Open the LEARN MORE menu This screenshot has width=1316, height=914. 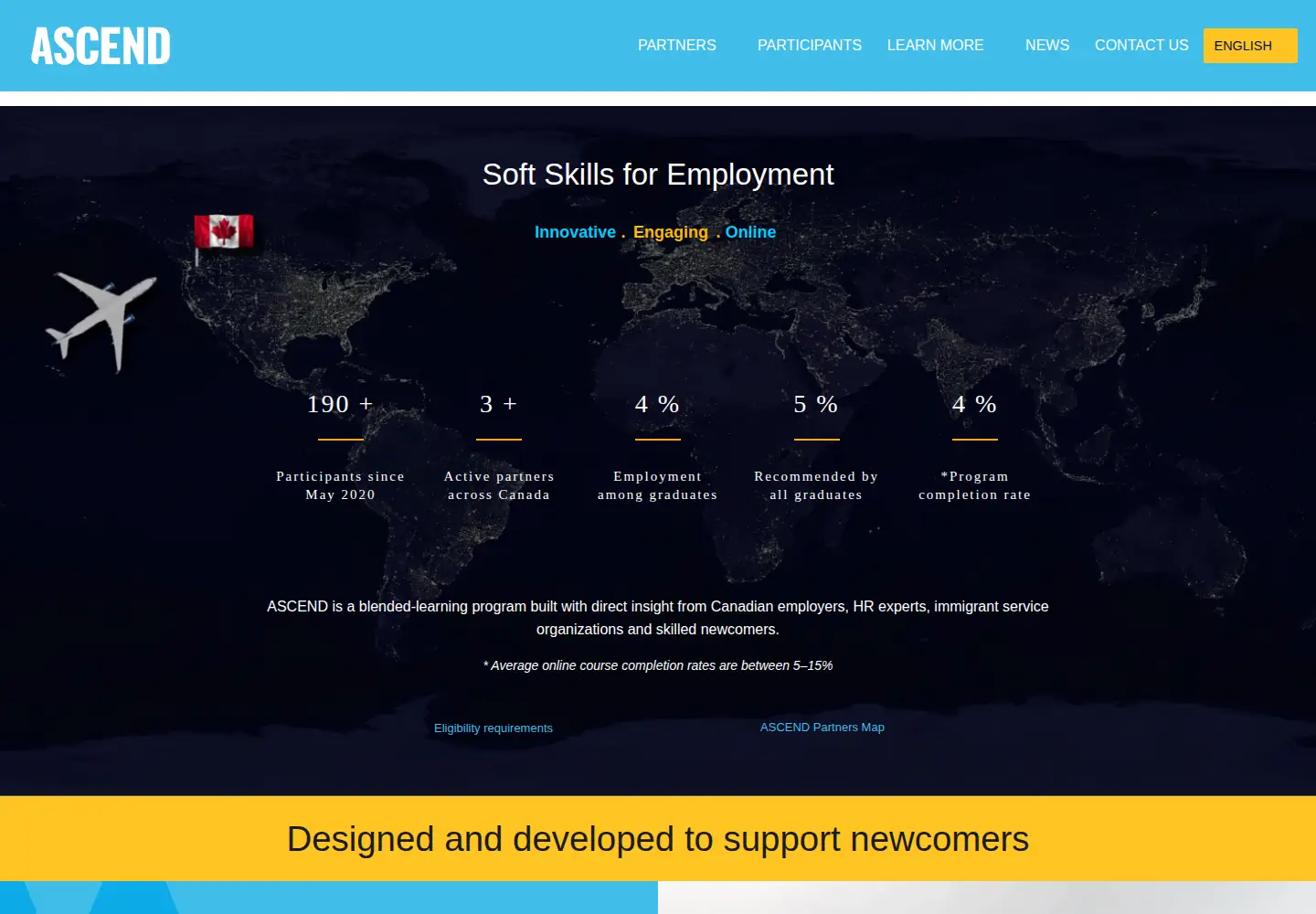click(x=935, y=46)
